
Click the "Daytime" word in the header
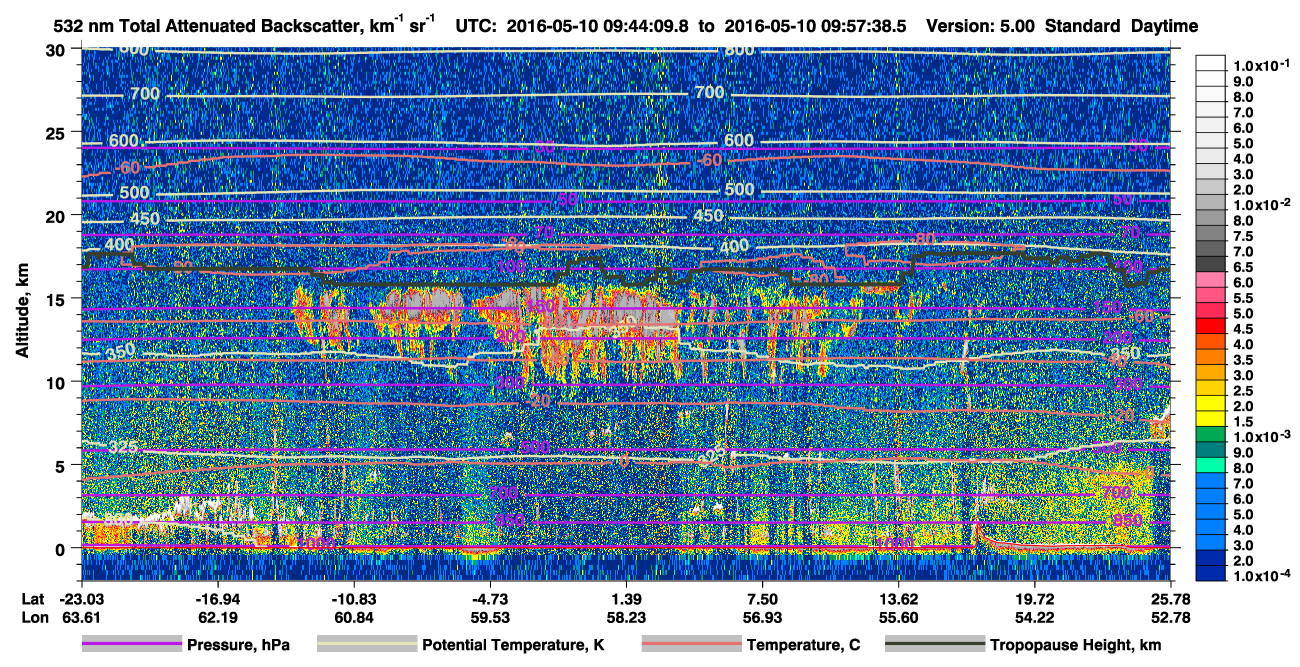coord(1164,27)
